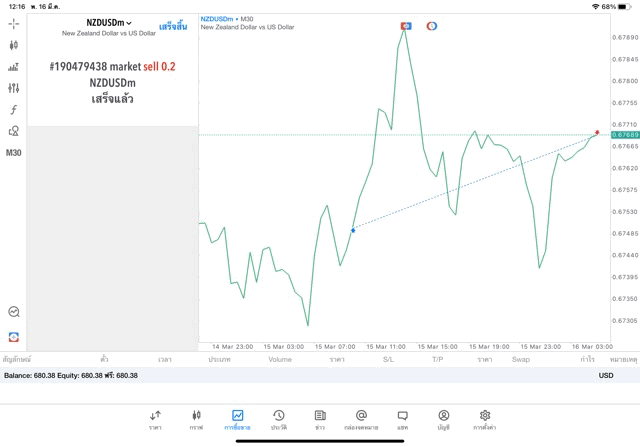Tap the สัญลักษณ์ symbol column header
The image size is (640, 447).
[16, 360]
